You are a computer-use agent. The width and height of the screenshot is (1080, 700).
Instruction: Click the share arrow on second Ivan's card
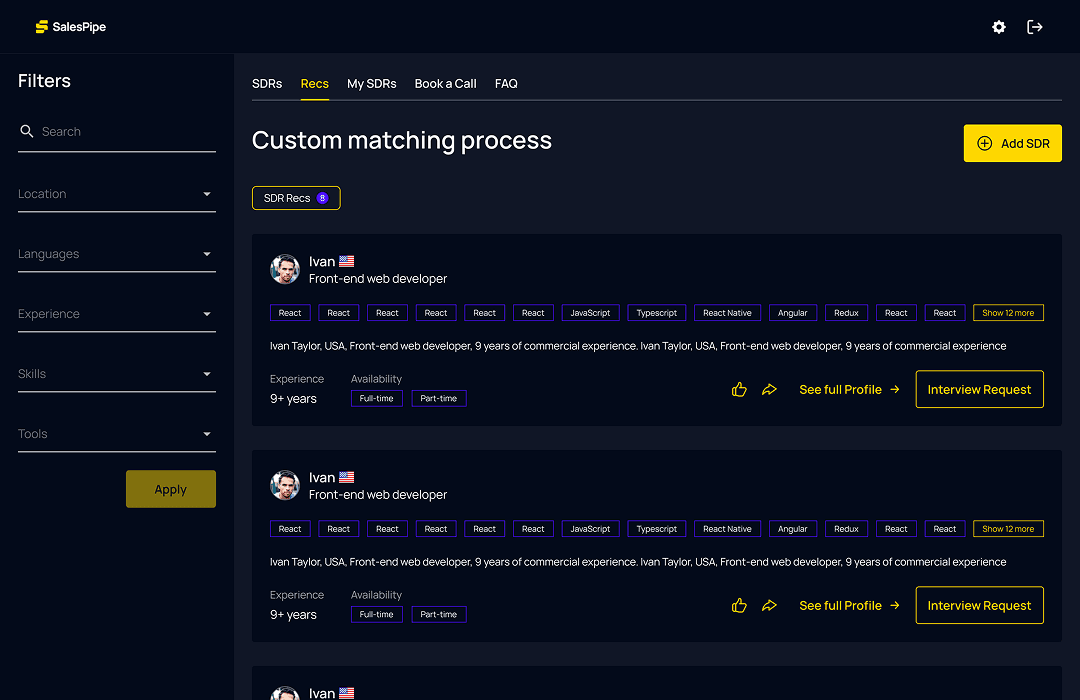pyautogui.click(x=769, y=605)
